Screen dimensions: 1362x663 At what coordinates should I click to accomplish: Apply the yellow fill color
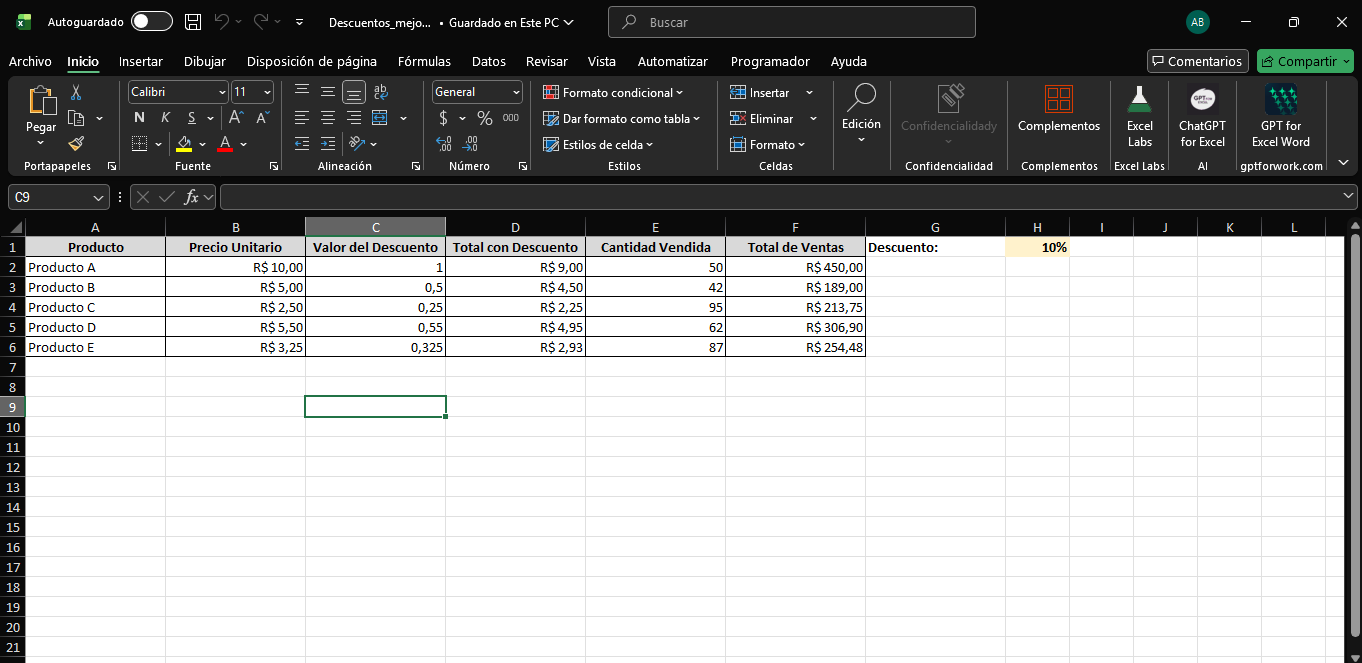184,144
